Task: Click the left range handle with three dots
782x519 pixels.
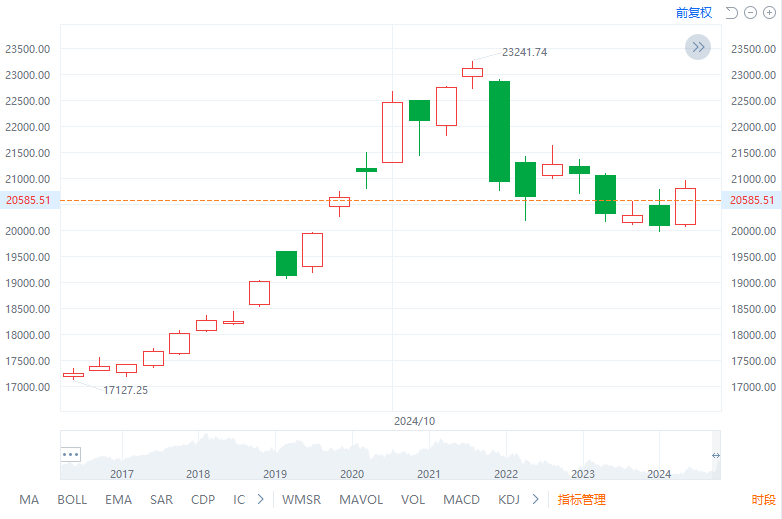Action: (x=70, y=453)
